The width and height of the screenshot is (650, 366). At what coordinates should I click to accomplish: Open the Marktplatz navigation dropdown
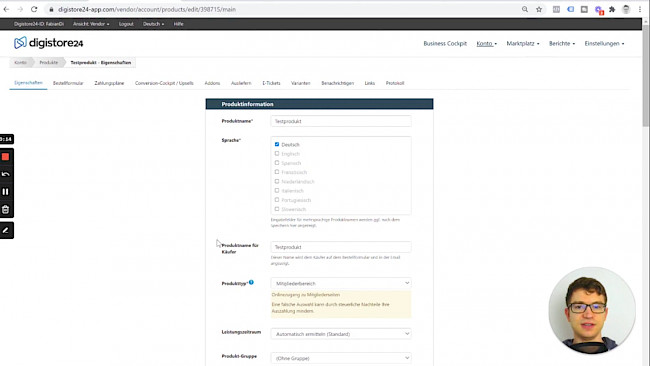point(523,44)
